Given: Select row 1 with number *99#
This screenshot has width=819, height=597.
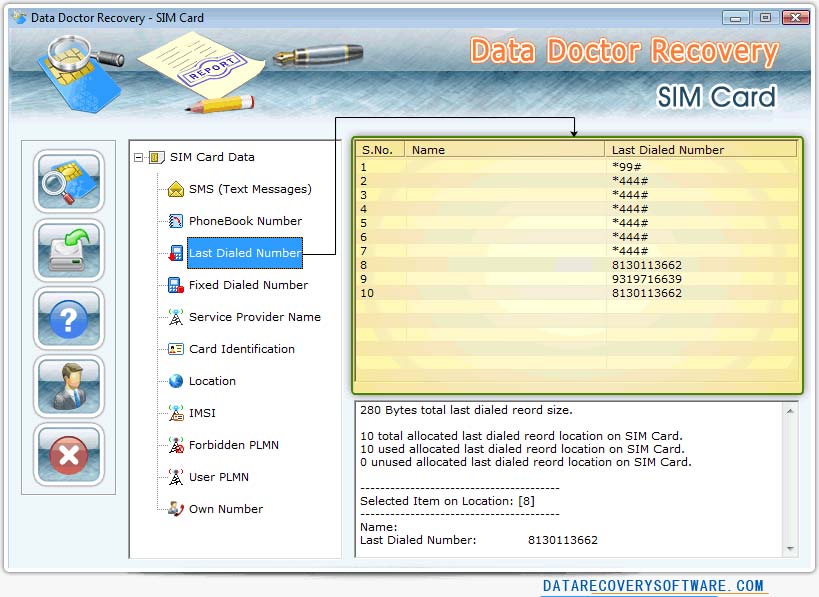Looking at the screenshot, I should pos(578,167).
